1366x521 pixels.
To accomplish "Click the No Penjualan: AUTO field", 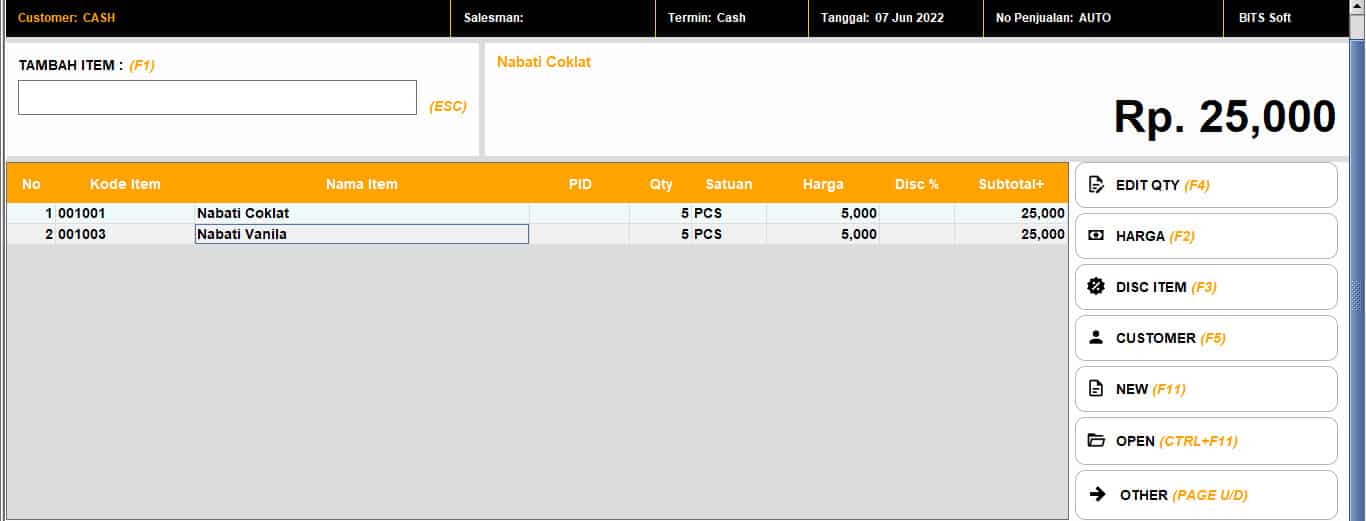I will (x=1053, y=18).
